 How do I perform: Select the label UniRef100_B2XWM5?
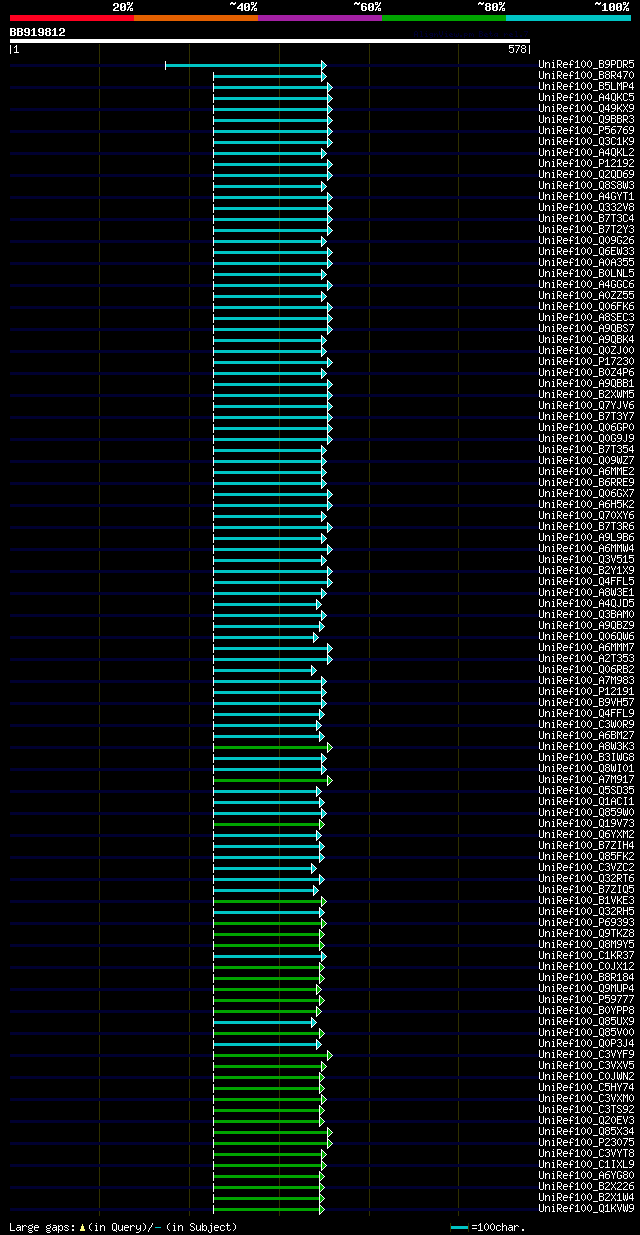(x=586, y=394)
